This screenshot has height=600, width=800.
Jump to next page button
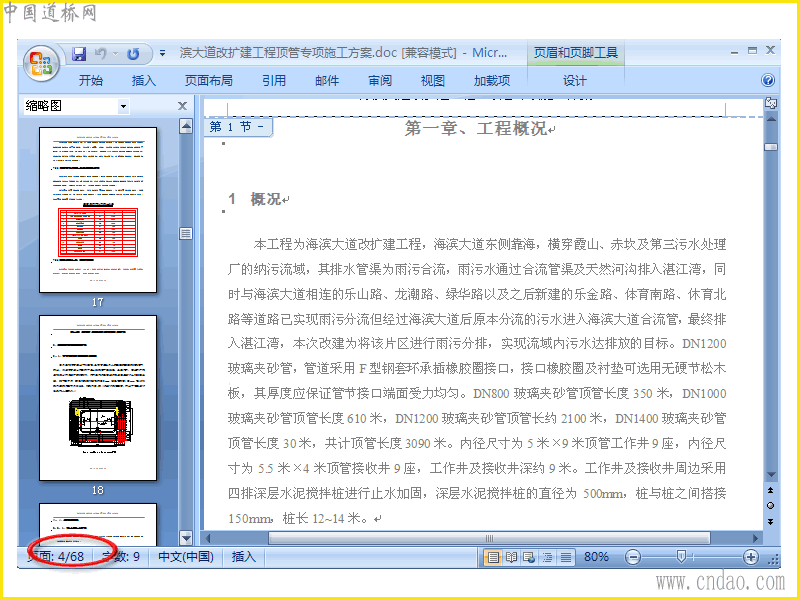[770, 522]
